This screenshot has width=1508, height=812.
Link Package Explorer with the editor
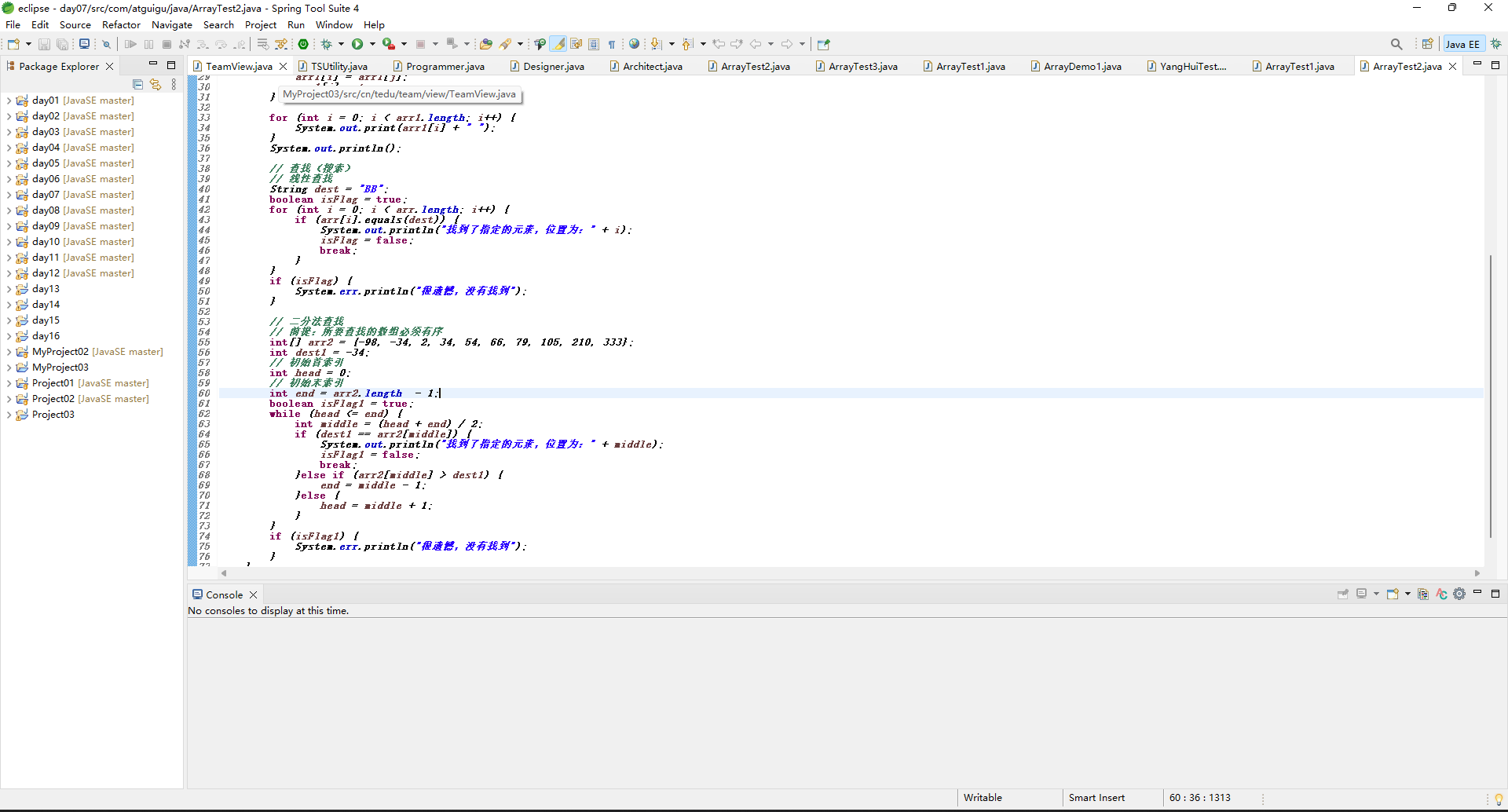pyautogui.click(x=156, y=84)
